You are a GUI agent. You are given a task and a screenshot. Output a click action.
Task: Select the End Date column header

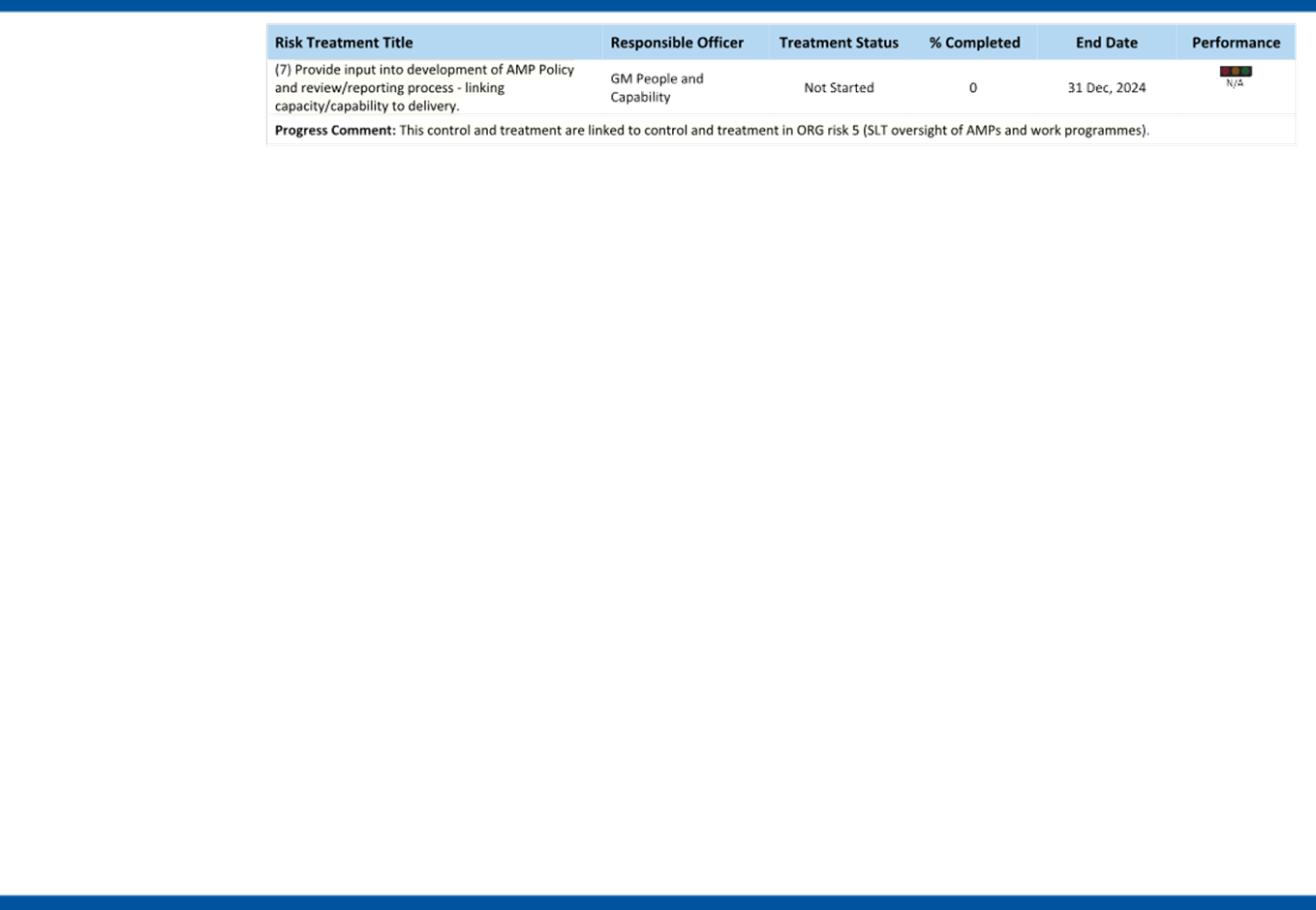tap(1106, 43)
